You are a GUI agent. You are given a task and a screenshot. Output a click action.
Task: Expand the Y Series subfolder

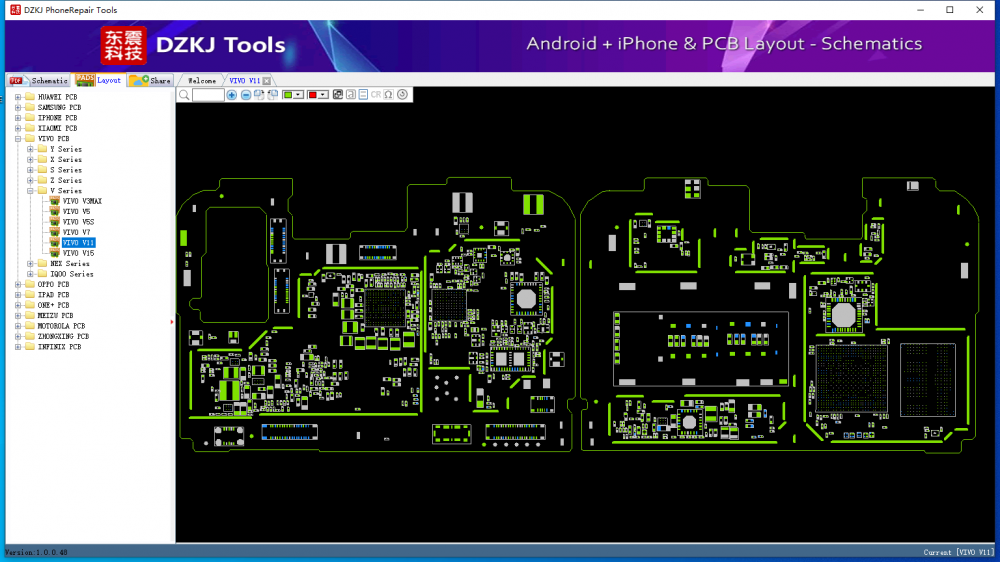click(30, 149)
